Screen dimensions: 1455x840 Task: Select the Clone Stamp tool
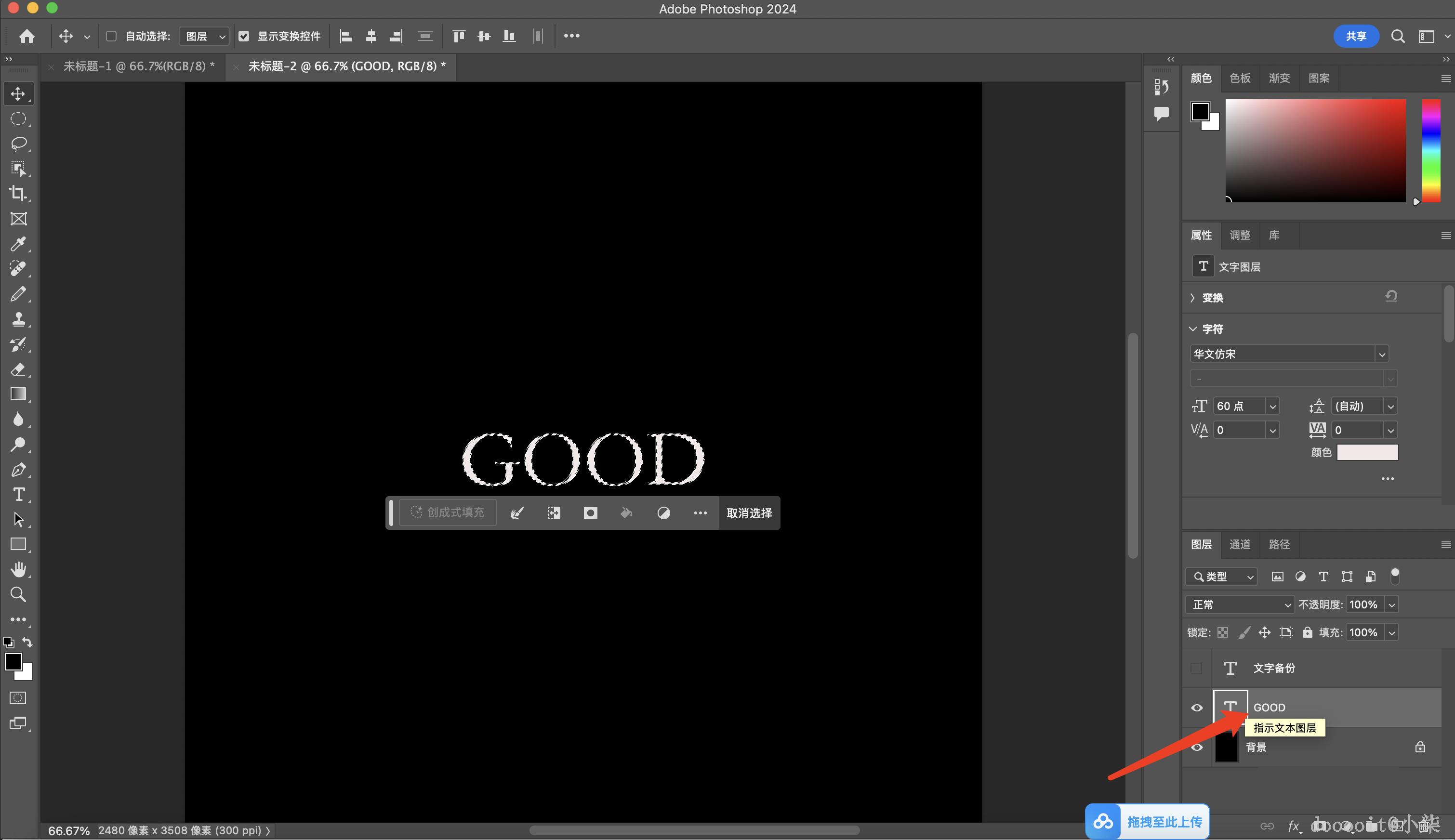click(18, 319)
